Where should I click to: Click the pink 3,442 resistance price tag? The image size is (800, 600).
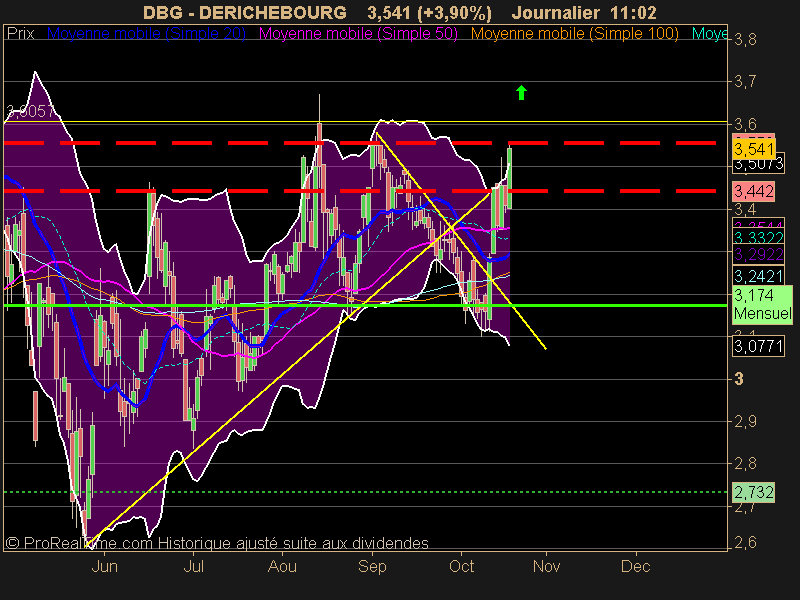tap(754, 191)
